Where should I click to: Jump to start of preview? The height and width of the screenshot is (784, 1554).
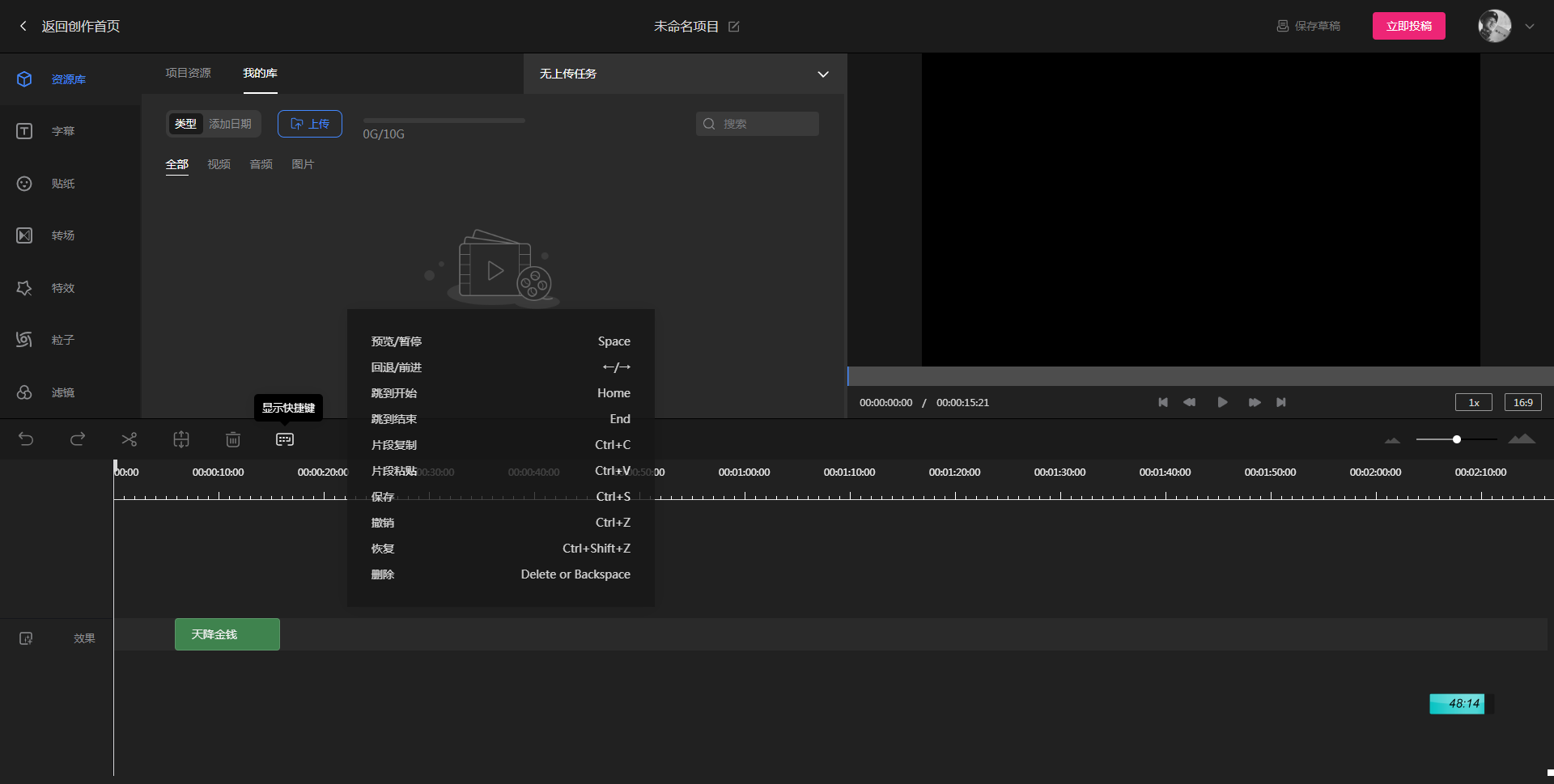[1163, 402]
